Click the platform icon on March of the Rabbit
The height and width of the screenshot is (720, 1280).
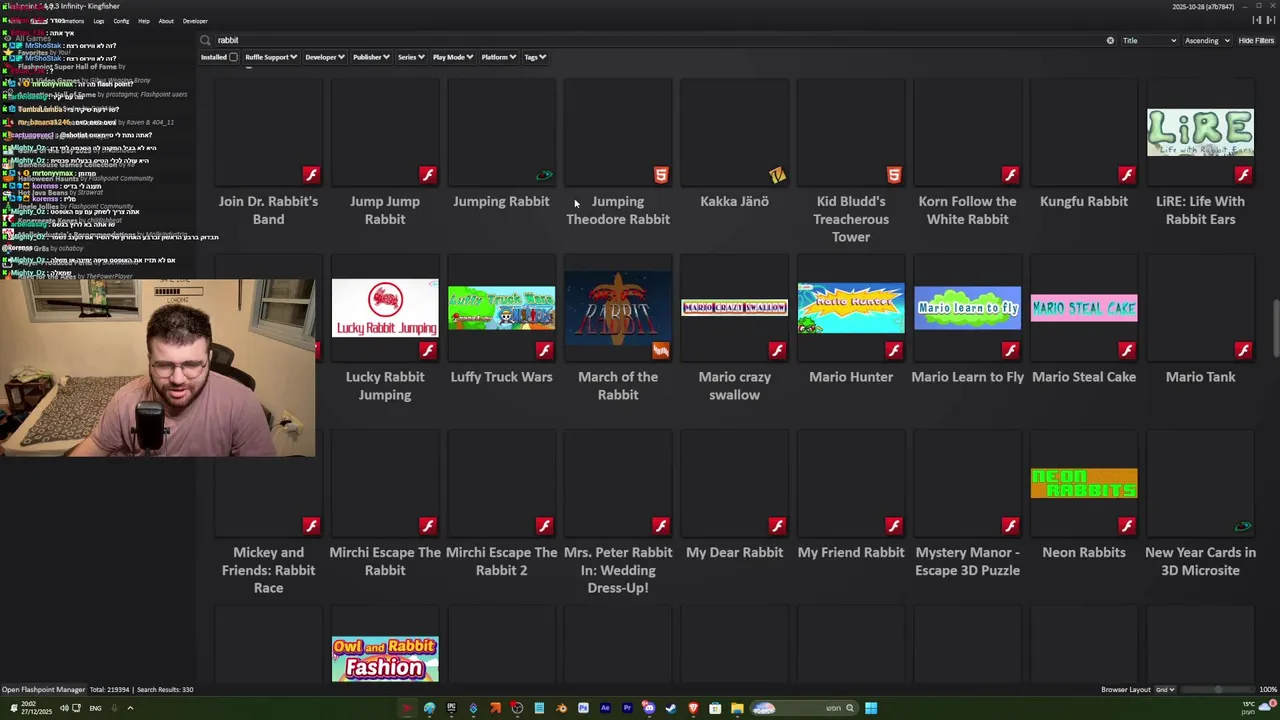point(661,350)
